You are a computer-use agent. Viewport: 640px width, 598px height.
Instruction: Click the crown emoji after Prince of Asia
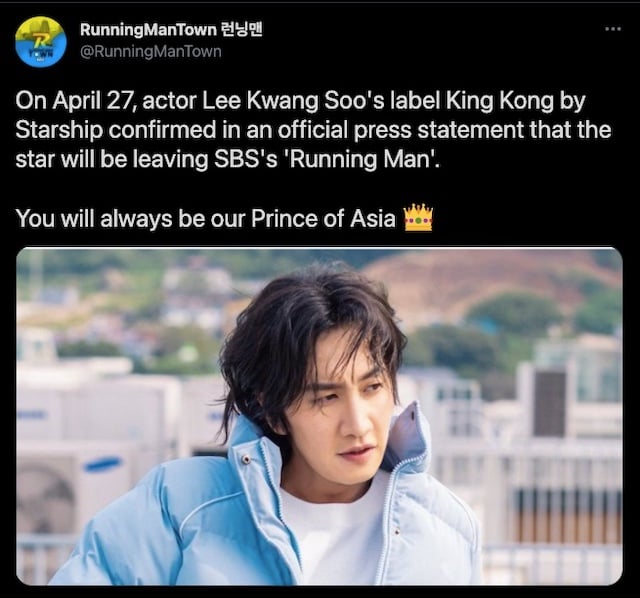[x=418, y=218]
